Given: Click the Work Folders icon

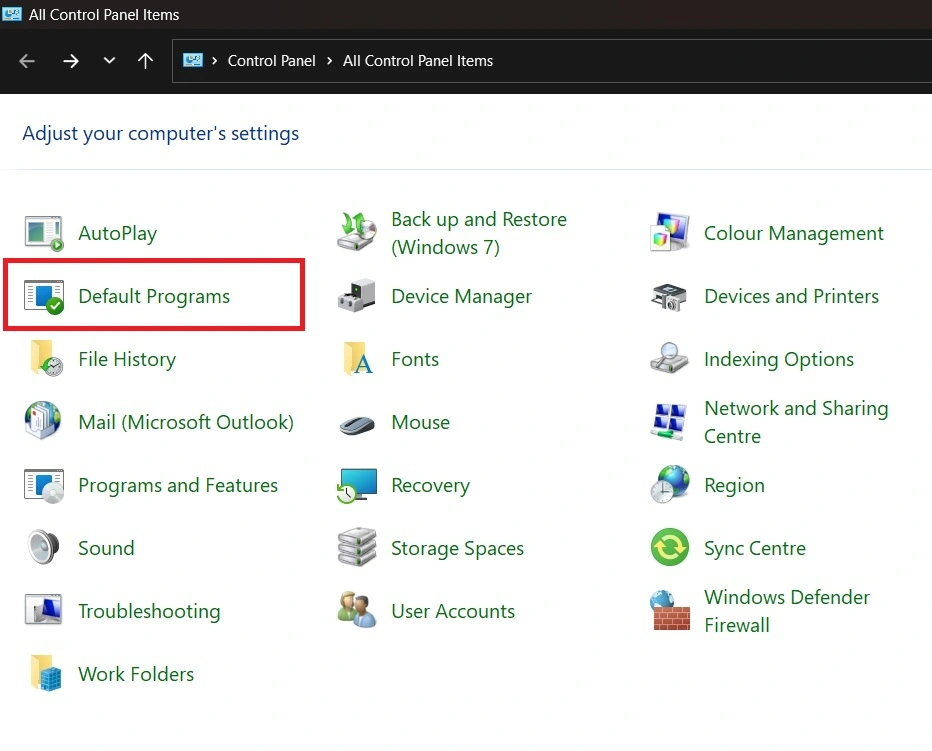Looking at the screenshot, I should click(x=46, y=673).
